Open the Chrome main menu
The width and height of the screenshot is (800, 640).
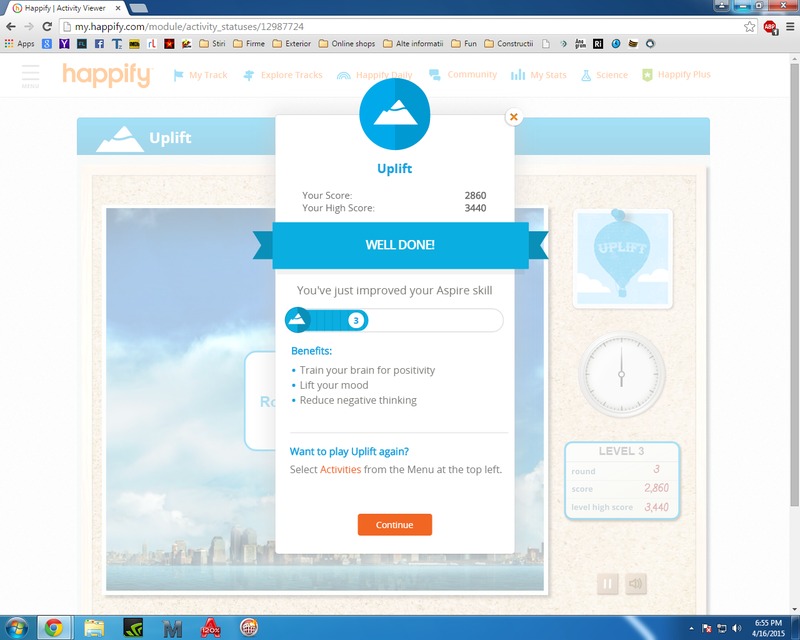(x=790, y=27)
